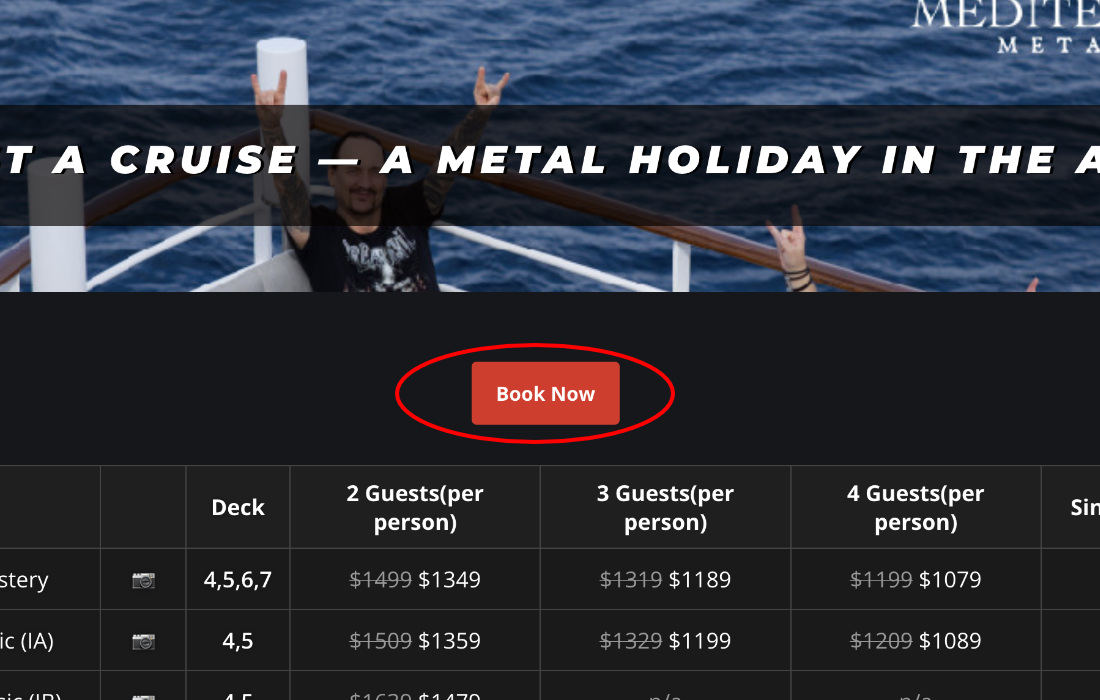
Task: Click the (IA) cabin name cell
Action: (x=30, y=641)
